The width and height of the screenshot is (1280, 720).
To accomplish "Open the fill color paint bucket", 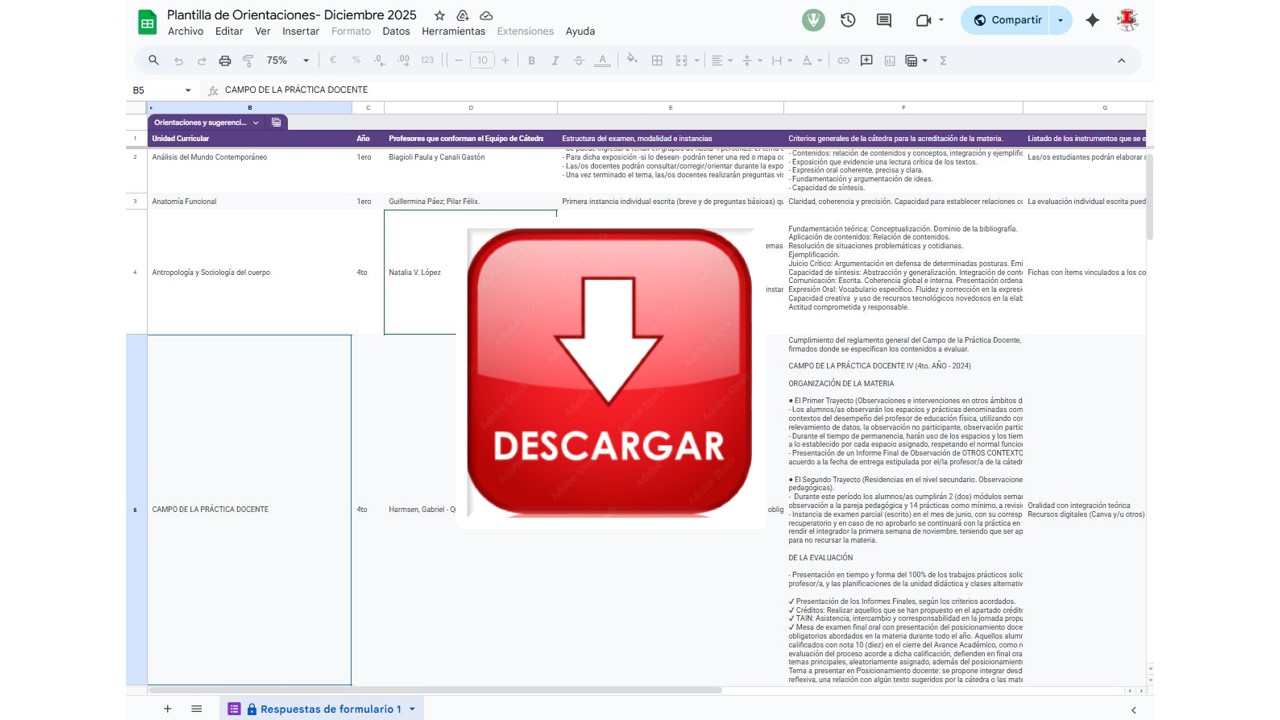I will [631, 61].
